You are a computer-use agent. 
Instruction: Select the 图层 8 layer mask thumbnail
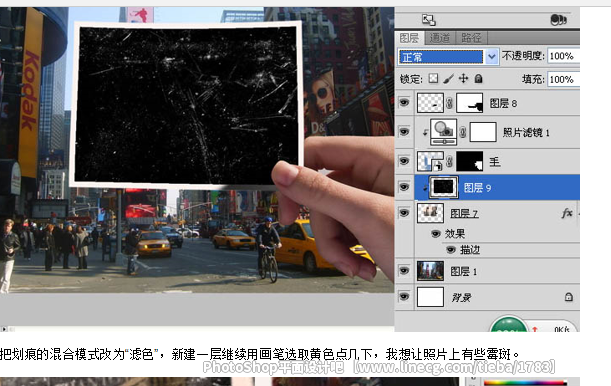pyautogui.click(x=470, y=103)
